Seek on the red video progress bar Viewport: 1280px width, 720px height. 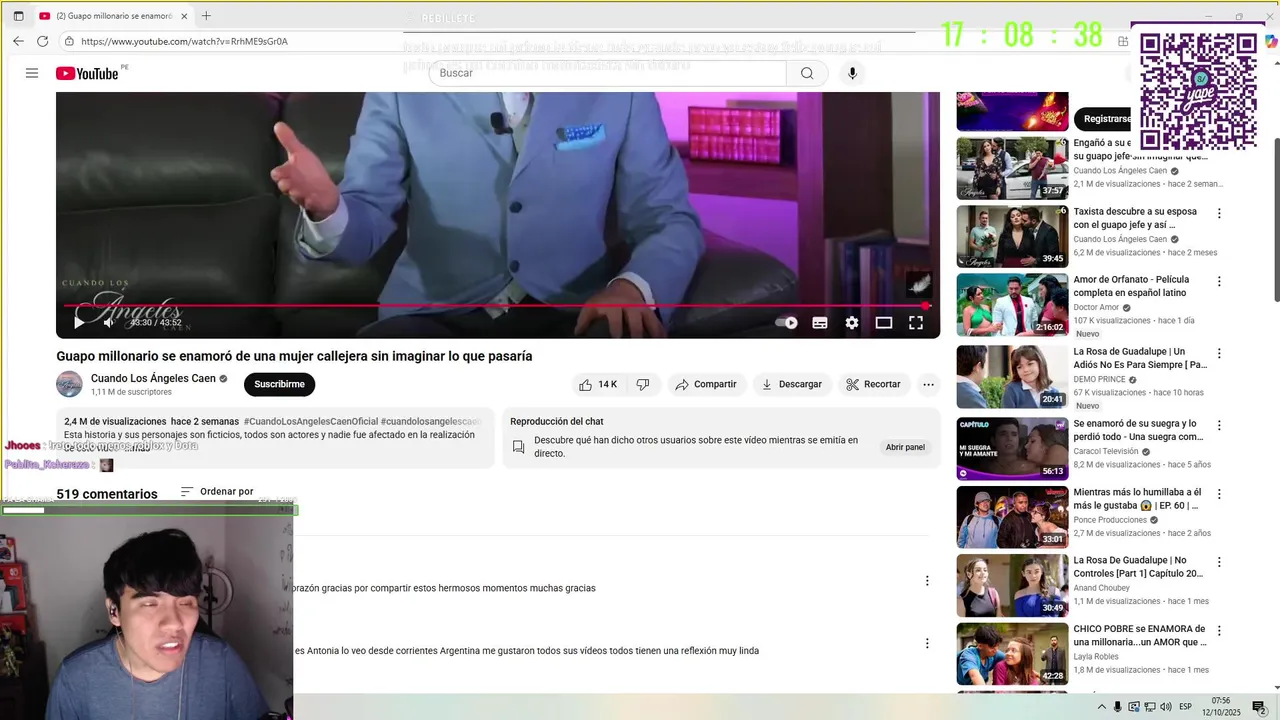(x=497, y=305)
